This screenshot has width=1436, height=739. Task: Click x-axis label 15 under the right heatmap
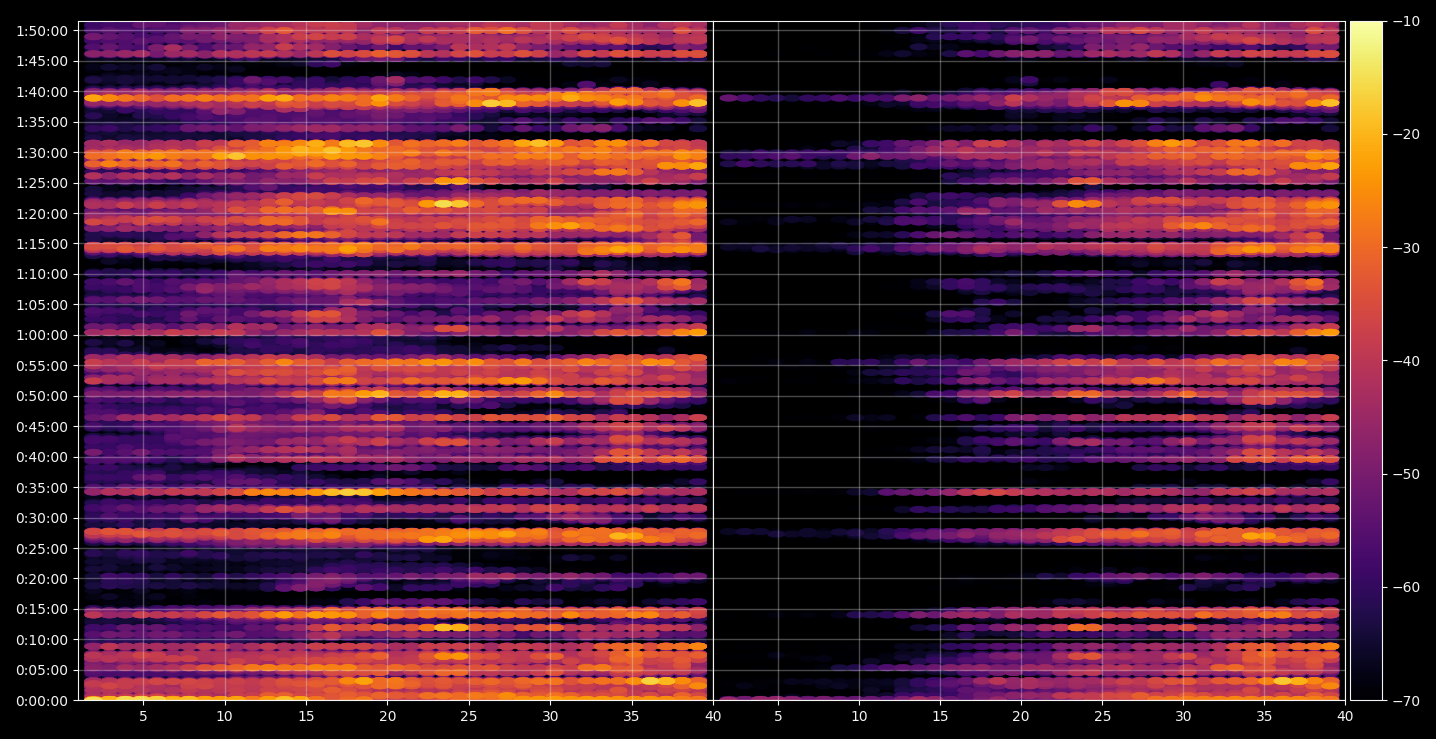(x=939, y=716)
